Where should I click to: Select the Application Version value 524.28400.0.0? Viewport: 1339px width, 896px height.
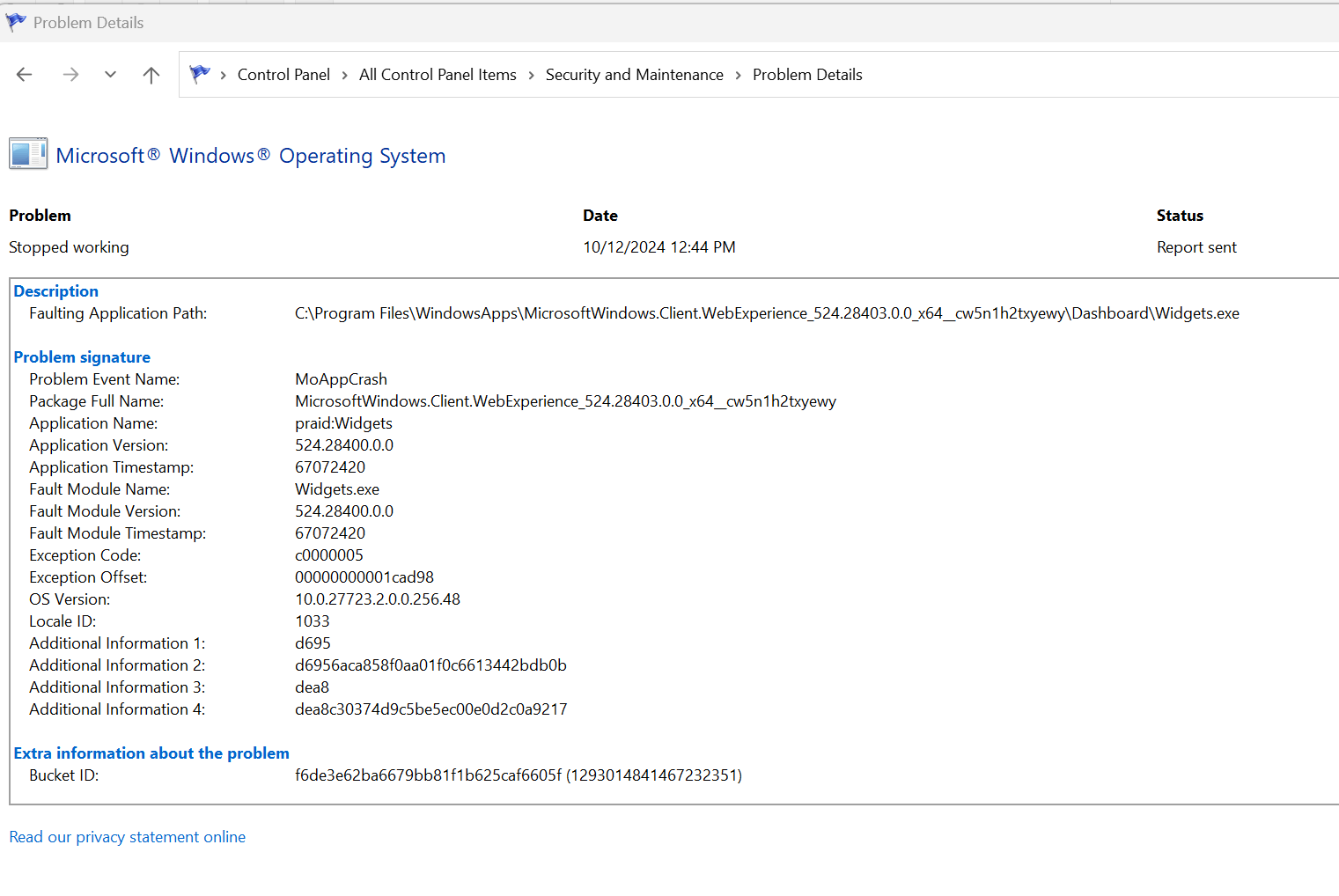click(344, 445)
